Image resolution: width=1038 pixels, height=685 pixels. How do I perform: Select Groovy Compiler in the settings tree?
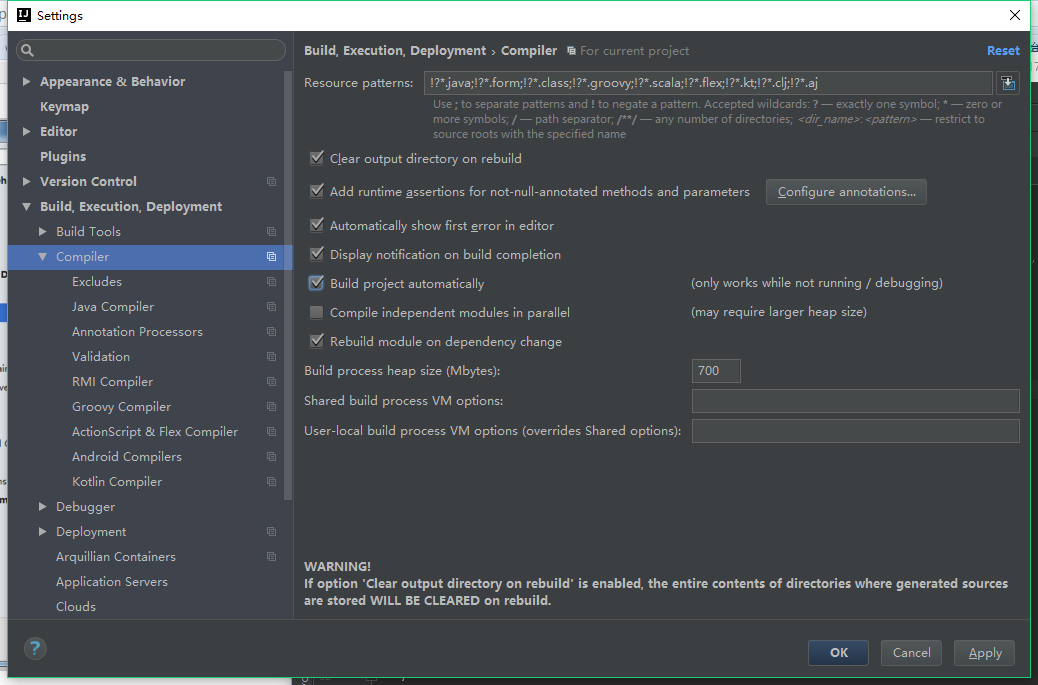(121, 407)
